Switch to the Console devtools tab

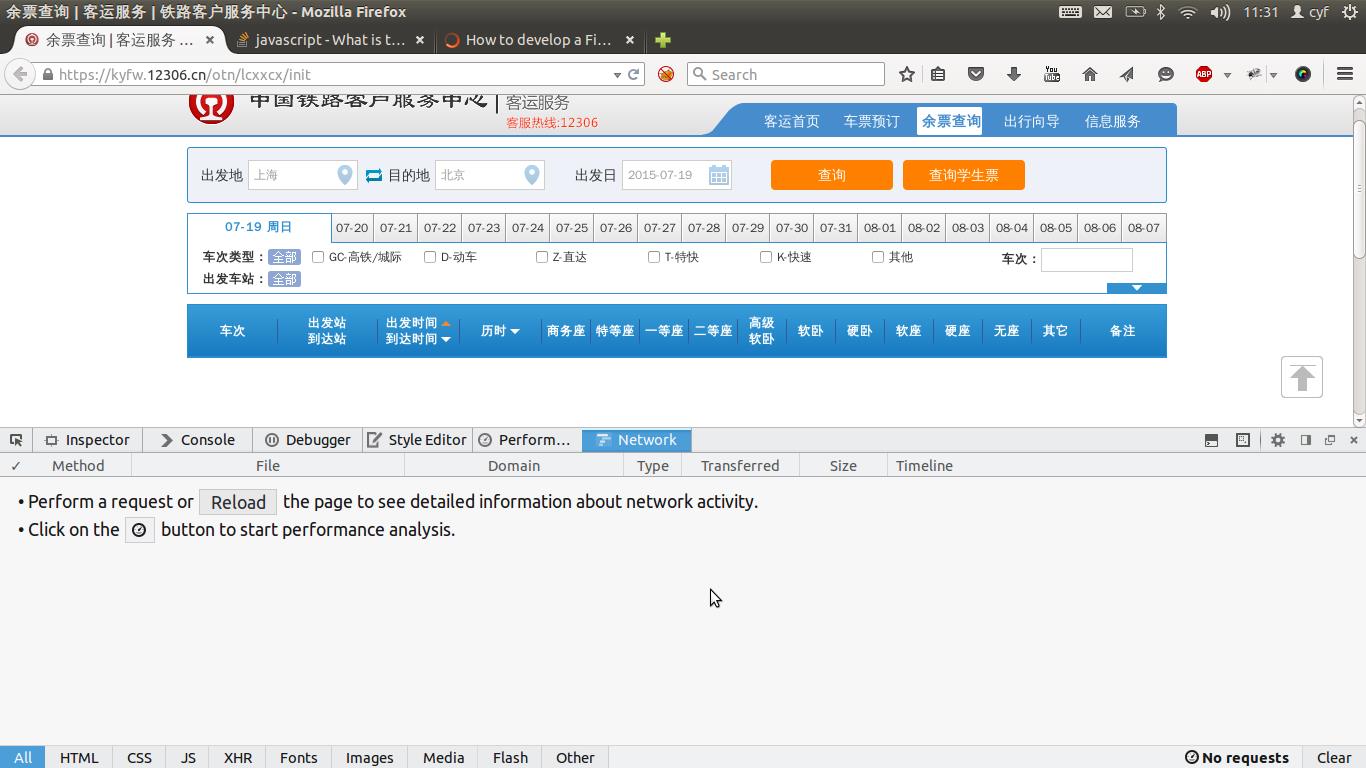coord(197,440)
